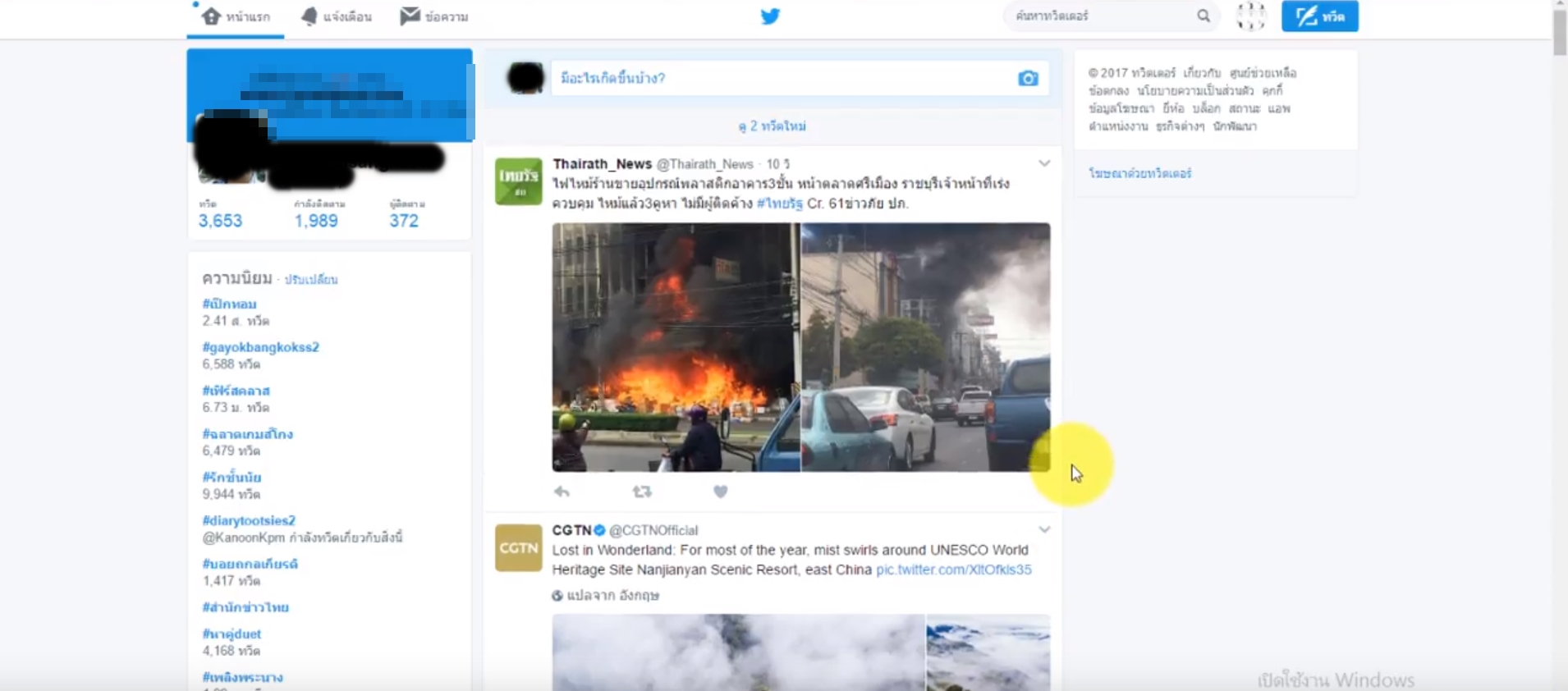1568x691 pixels.
Task: Open the #สำนักข่าวไทย trend
Action: [245, 607]
